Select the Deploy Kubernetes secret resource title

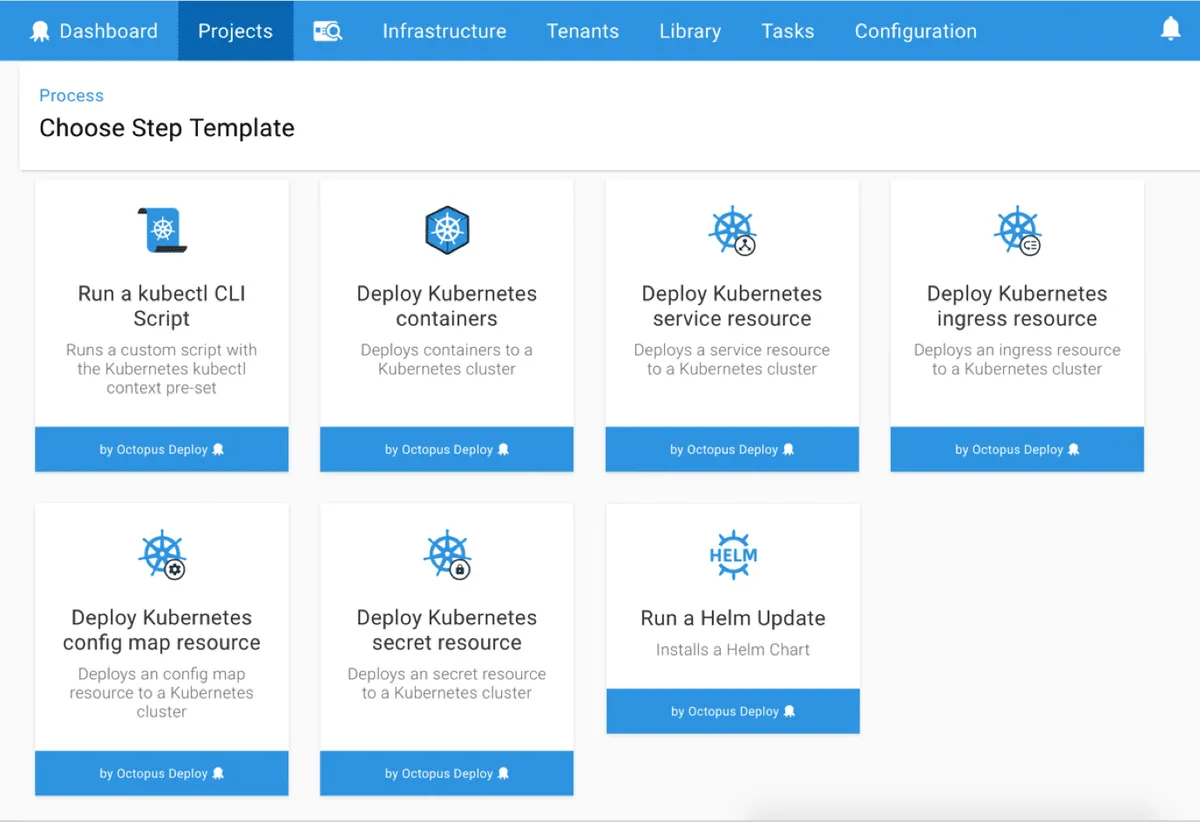pos(447,630)
